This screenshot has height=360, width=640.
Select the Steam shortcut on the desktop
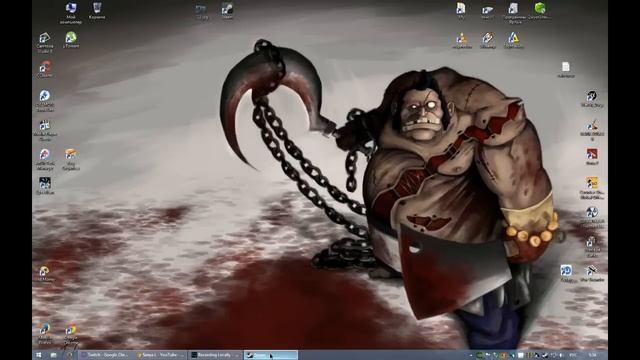click(227, 11)
